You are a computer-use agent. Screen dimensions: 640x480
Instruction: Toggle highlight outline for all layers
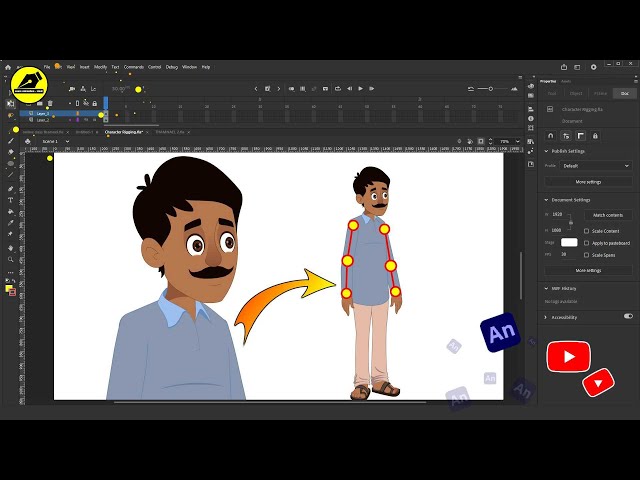tap(78, 104)
